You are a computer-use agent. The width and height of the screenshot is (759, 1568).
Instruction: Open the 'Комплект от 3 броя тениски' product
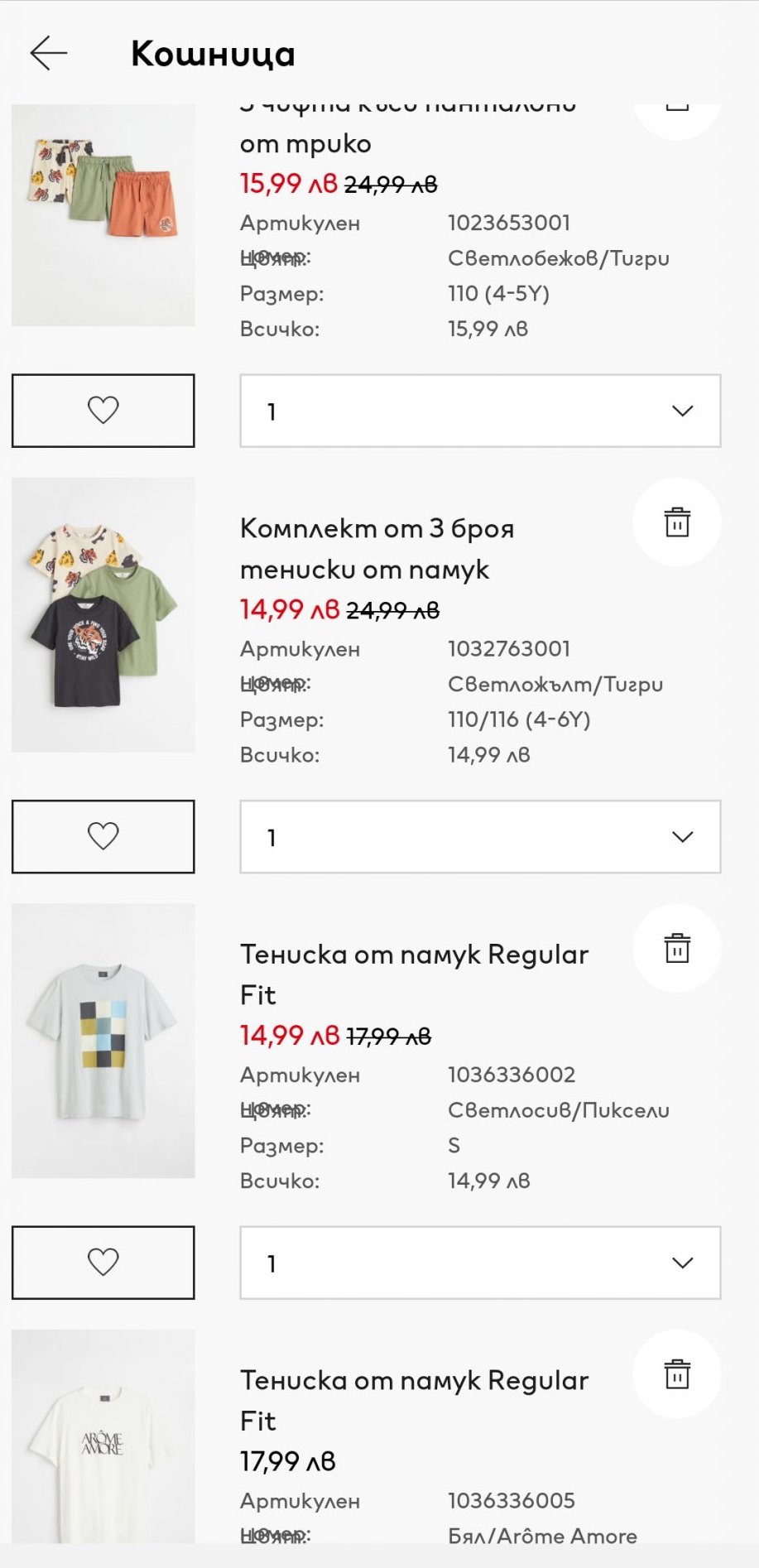(377, 548)
